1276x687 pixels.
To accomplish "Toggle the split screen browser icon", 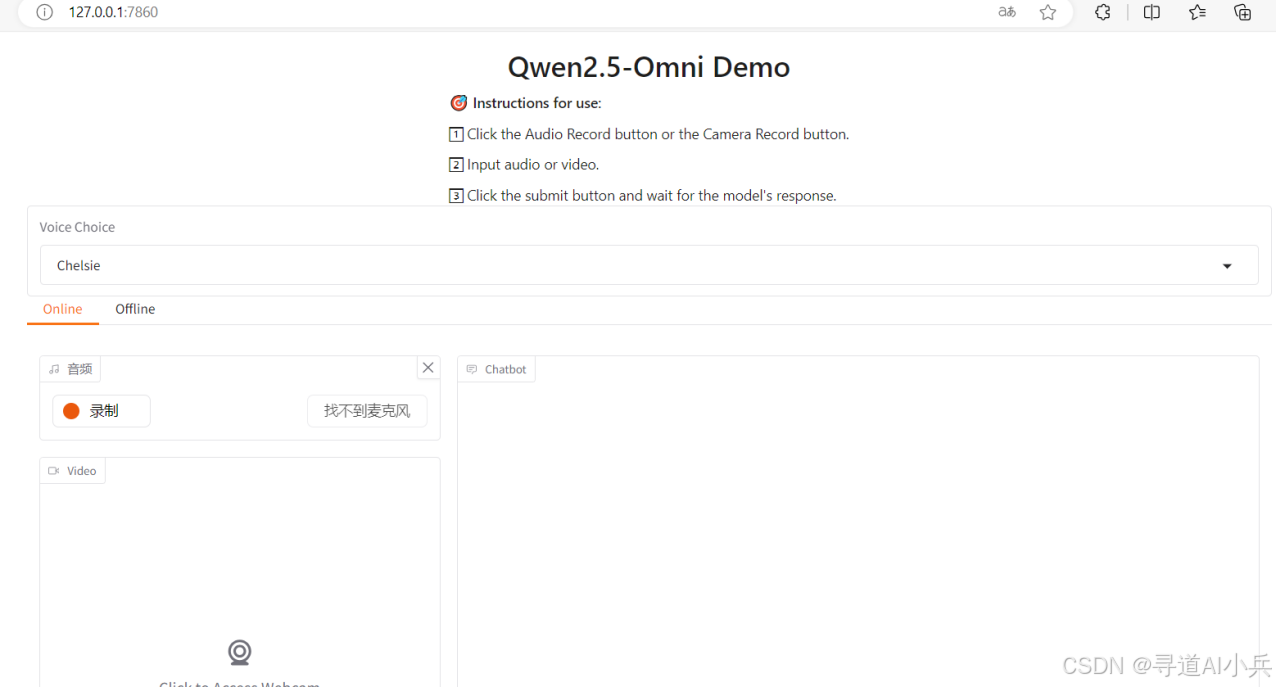I will (x=1152, y=12).
